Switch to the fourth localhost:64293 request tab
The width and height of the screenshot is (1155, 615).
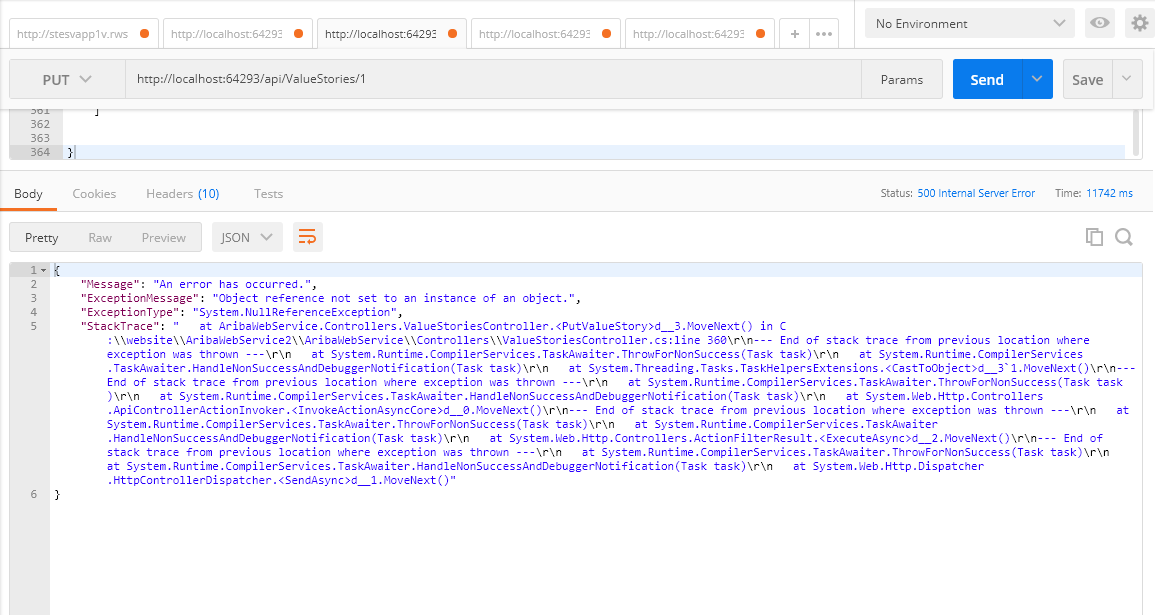coord(545,34)
